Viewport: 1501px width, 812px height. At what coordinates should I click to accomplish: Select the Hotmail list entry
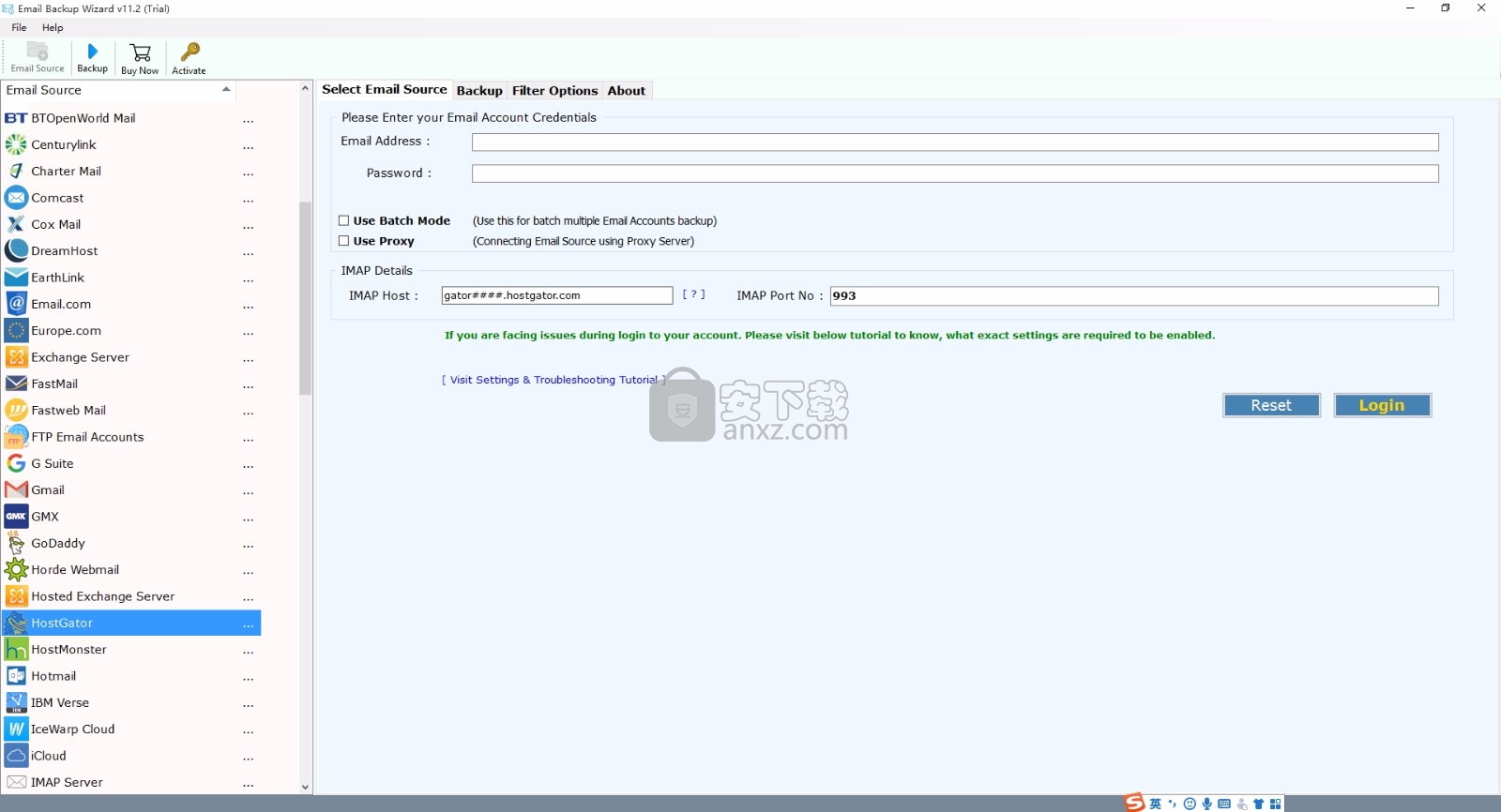(x=131, y=676)
